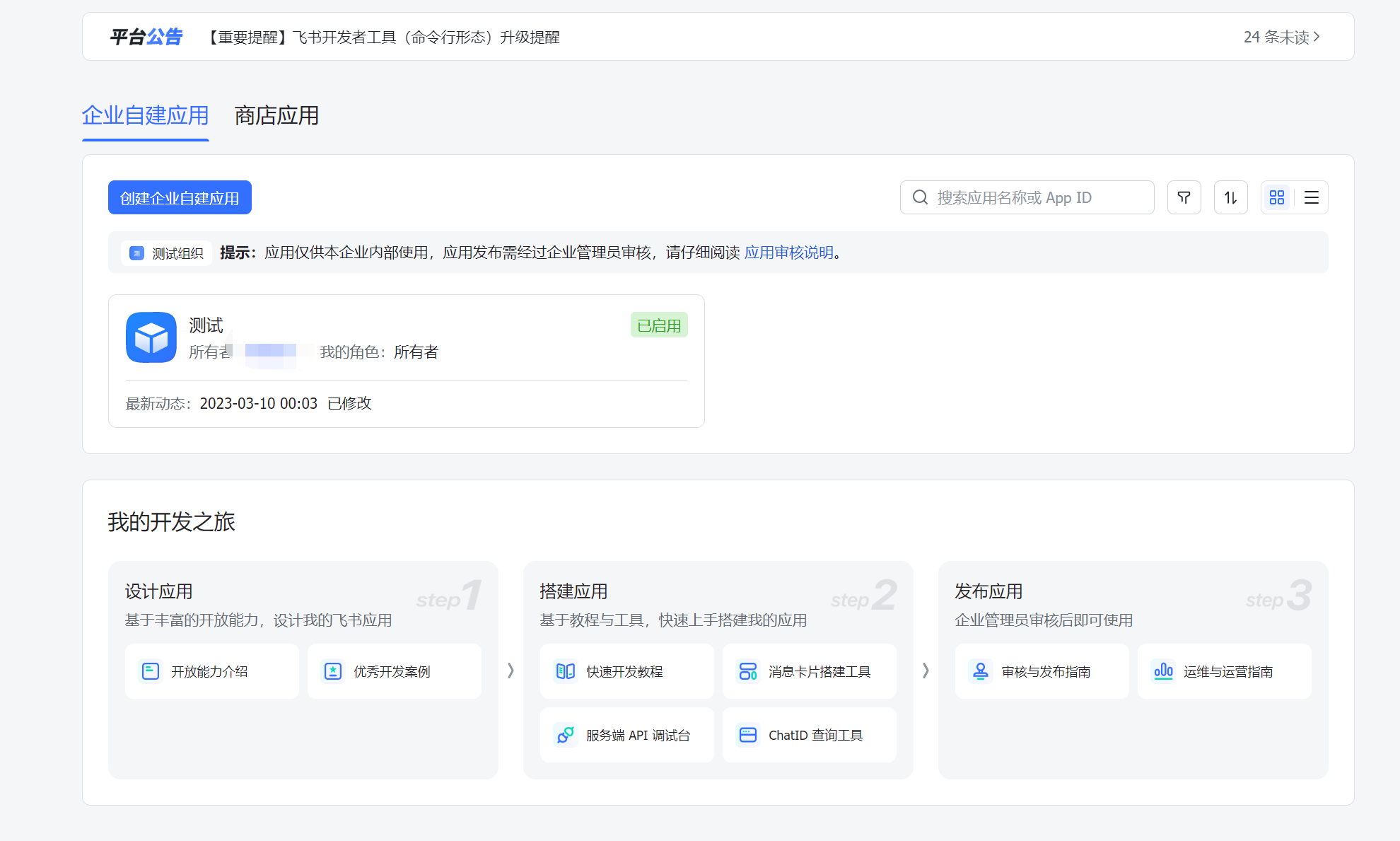Switch to grid card view
The width and height of the screenshot is (1400, 841).
tap(1276, 197)
